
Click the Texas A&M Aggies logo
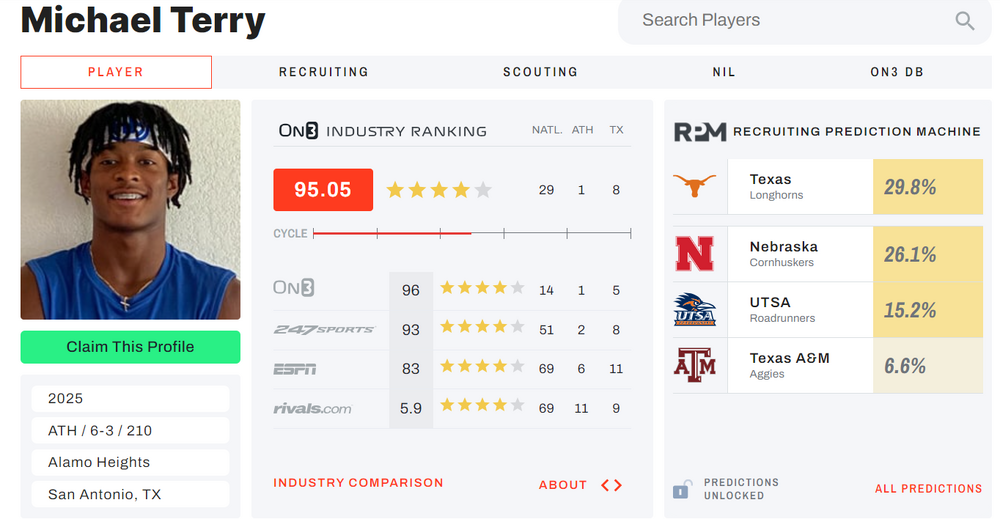pyautogui.click(x=695, y=365)
